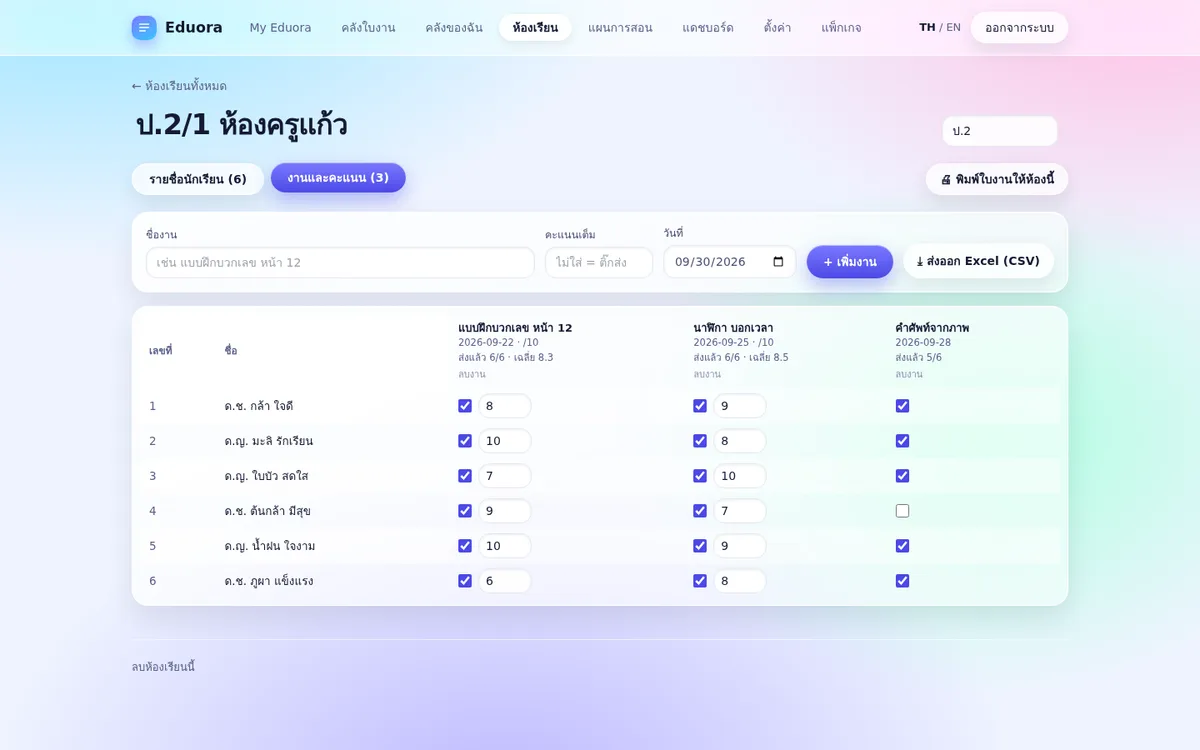Click the คะแนนเต็ม full score field
The height and width of the screenshot is (750, 1200).
(599, 263)
